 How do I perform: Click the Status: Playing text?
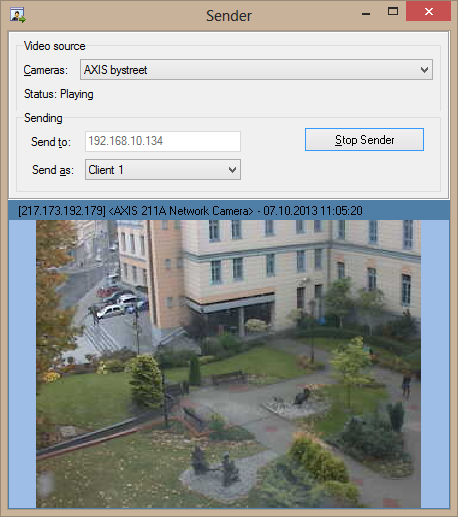[59, 94]
